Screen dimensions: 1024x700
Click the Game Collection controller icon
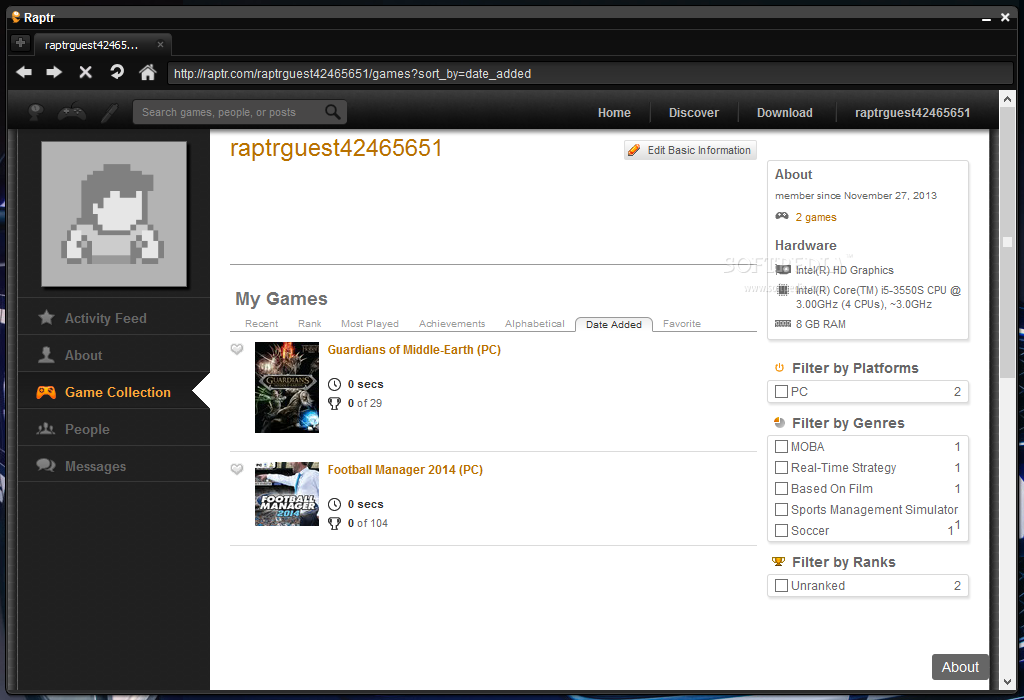click(x=46, y=392)
